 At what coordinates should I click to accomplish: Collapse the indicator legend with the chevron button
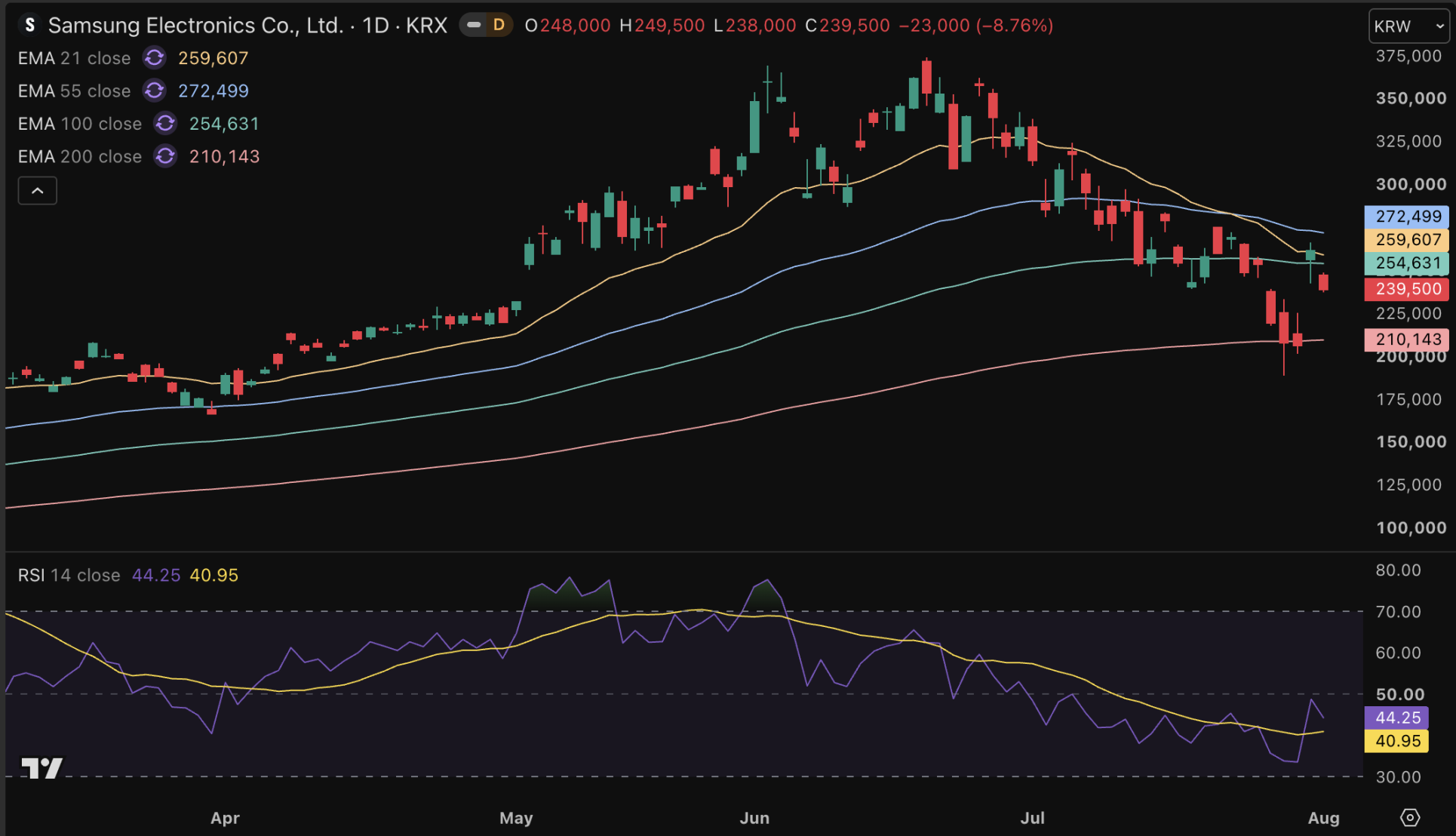click(x=38, y=191)
